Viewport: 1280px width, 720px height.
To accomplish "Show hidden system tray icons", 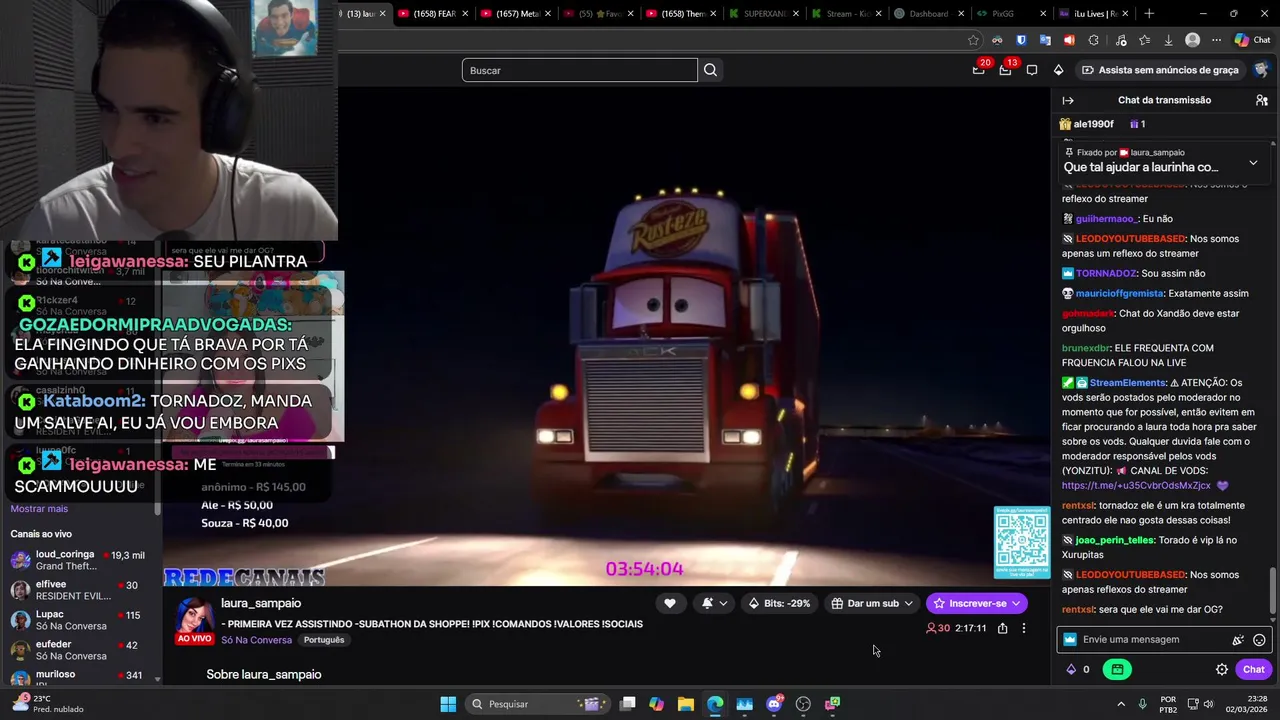I will coord(1120,704).
